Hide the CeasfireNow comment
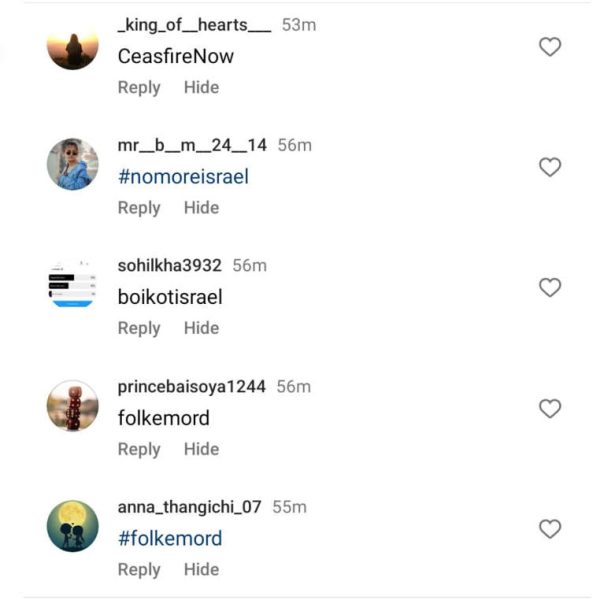The image size is (600, 600). click(201, 87)
